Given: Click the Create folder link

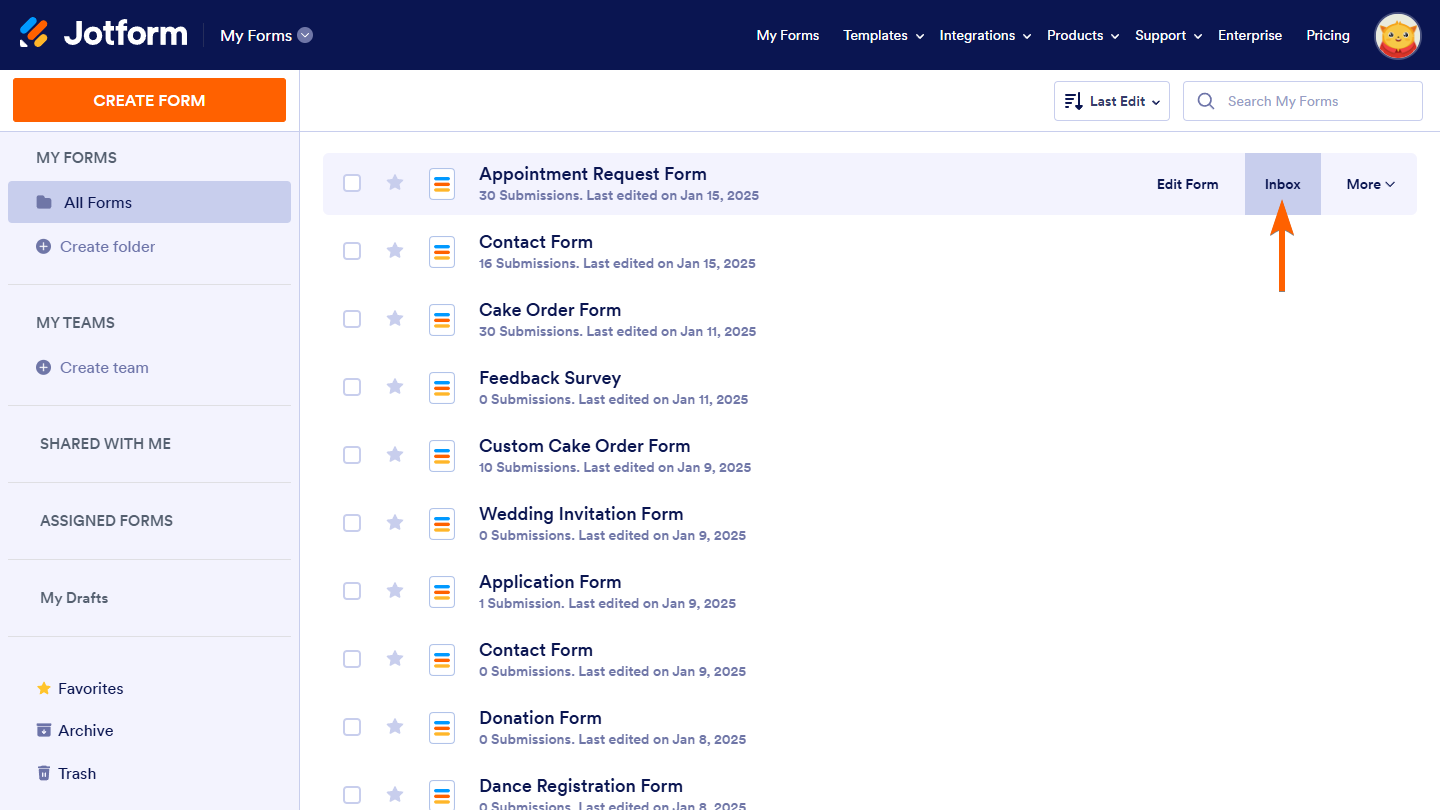Looking at the screenshot, I should coord(107,246).
